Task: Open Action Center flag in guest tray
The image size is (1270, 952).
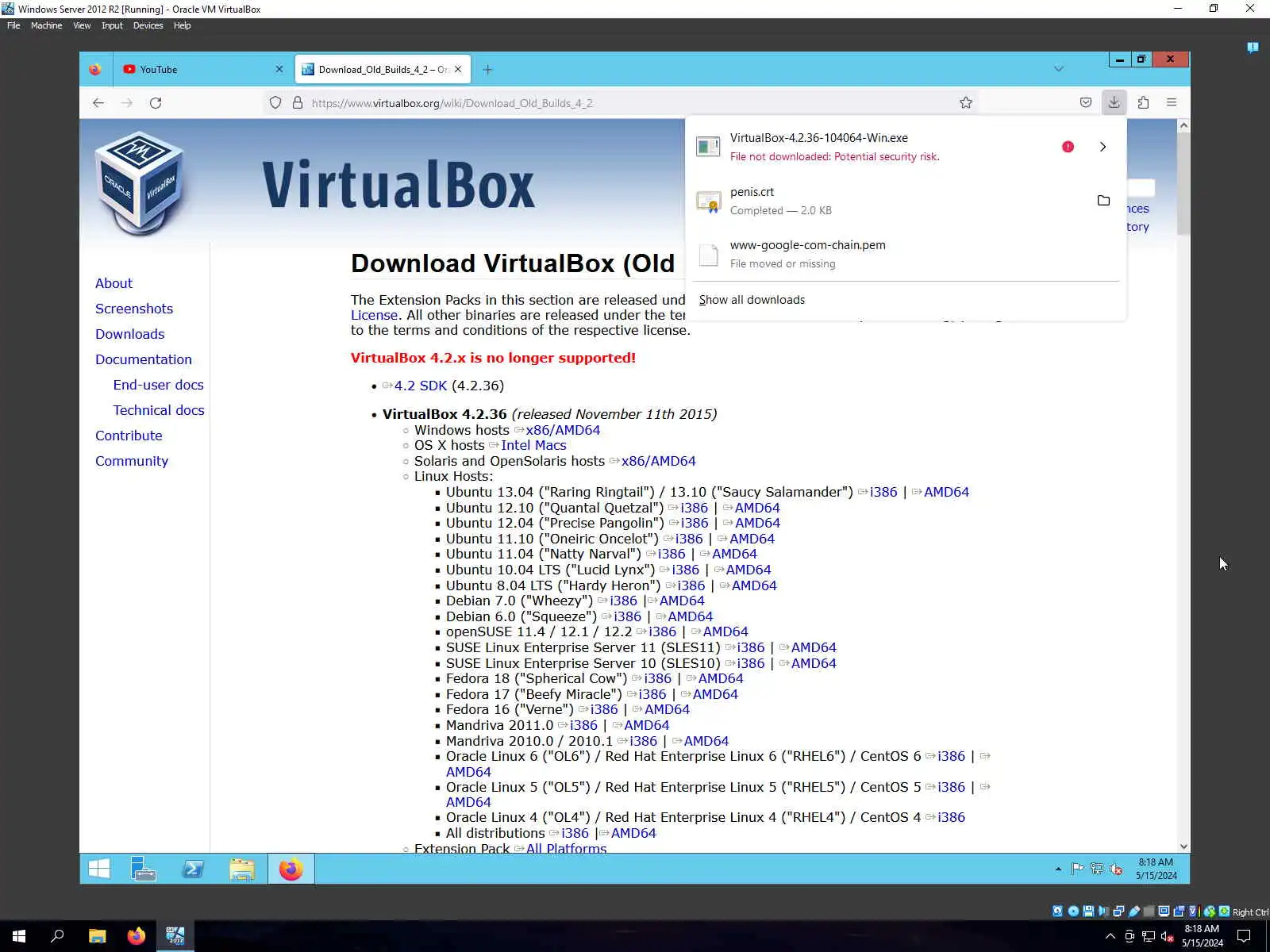Action: point(1078,869)
